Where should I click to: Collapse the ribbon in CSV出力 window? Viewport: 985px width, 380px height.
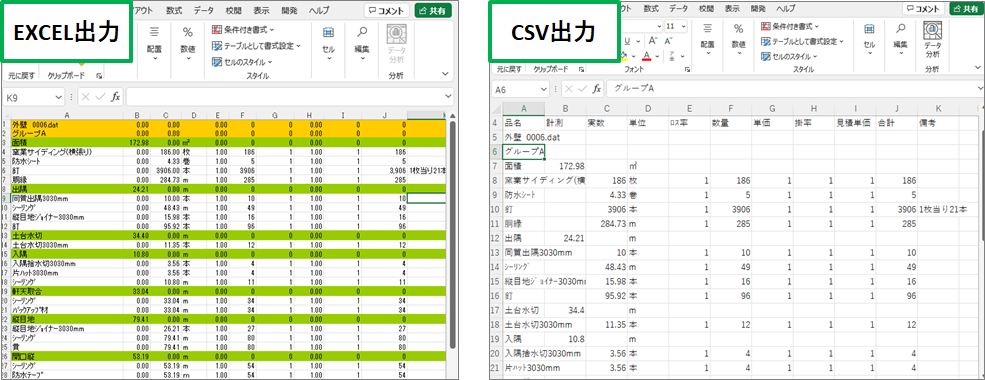[977, 68]
